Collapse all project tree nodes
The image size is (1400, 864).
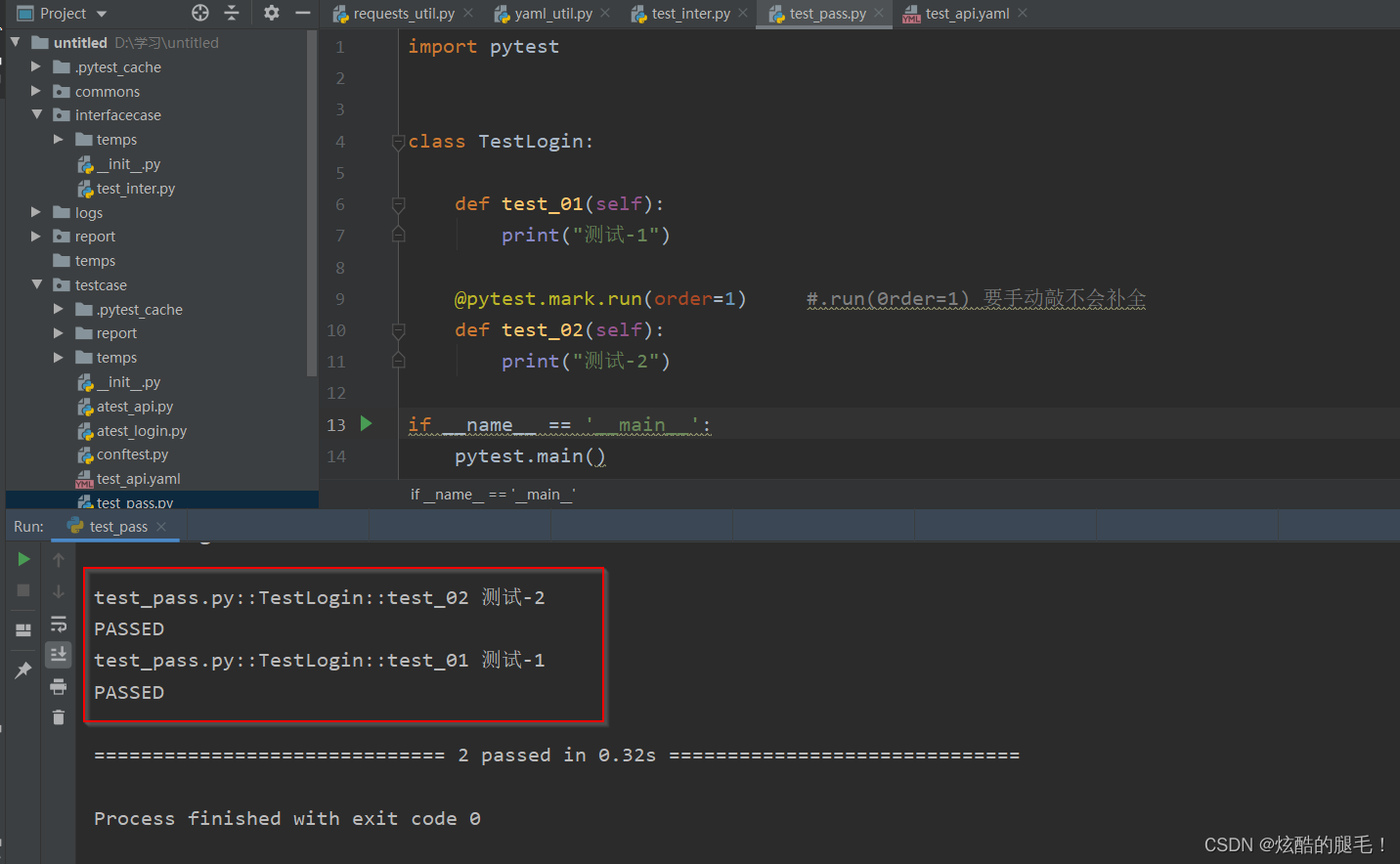pyautogui.click(x=232, y=13)
